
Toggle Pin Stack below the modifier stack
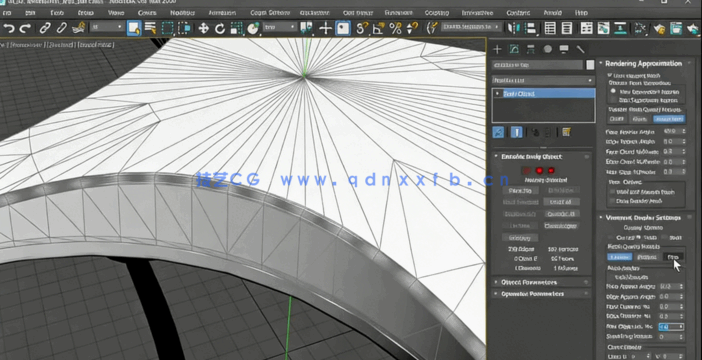coord(498,132)
